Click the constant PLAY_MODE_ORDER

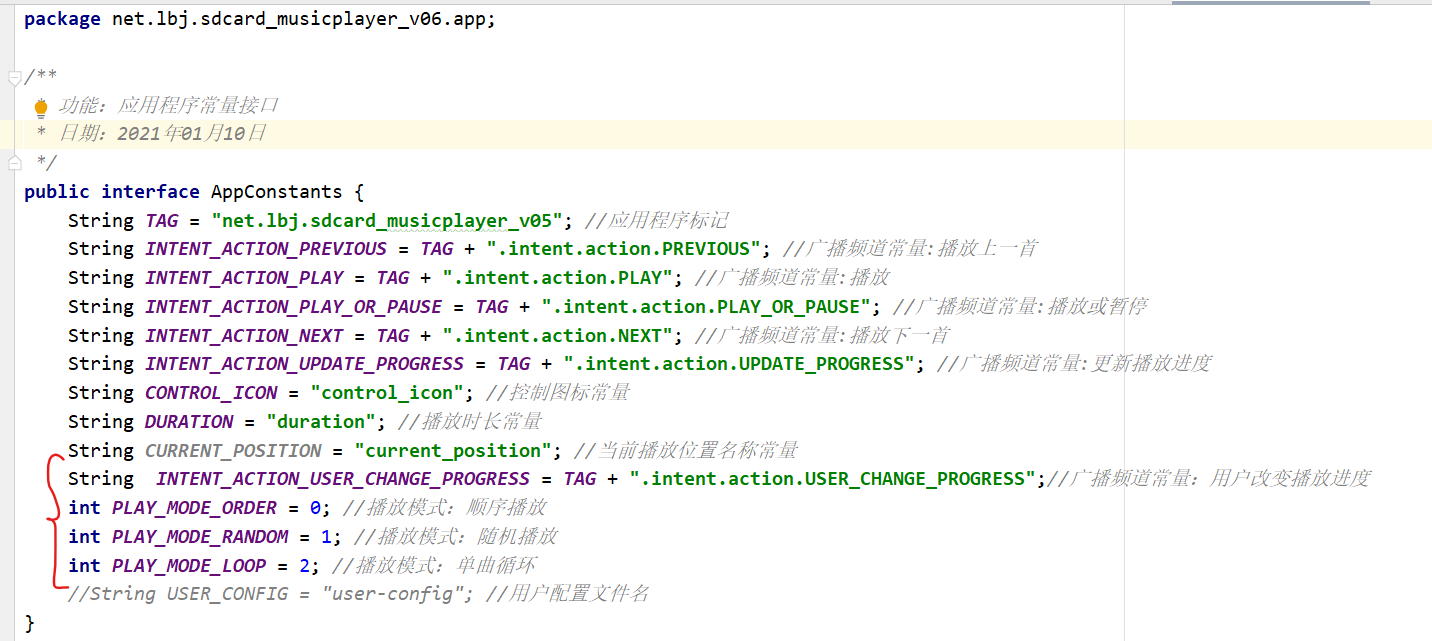point(194,508)
